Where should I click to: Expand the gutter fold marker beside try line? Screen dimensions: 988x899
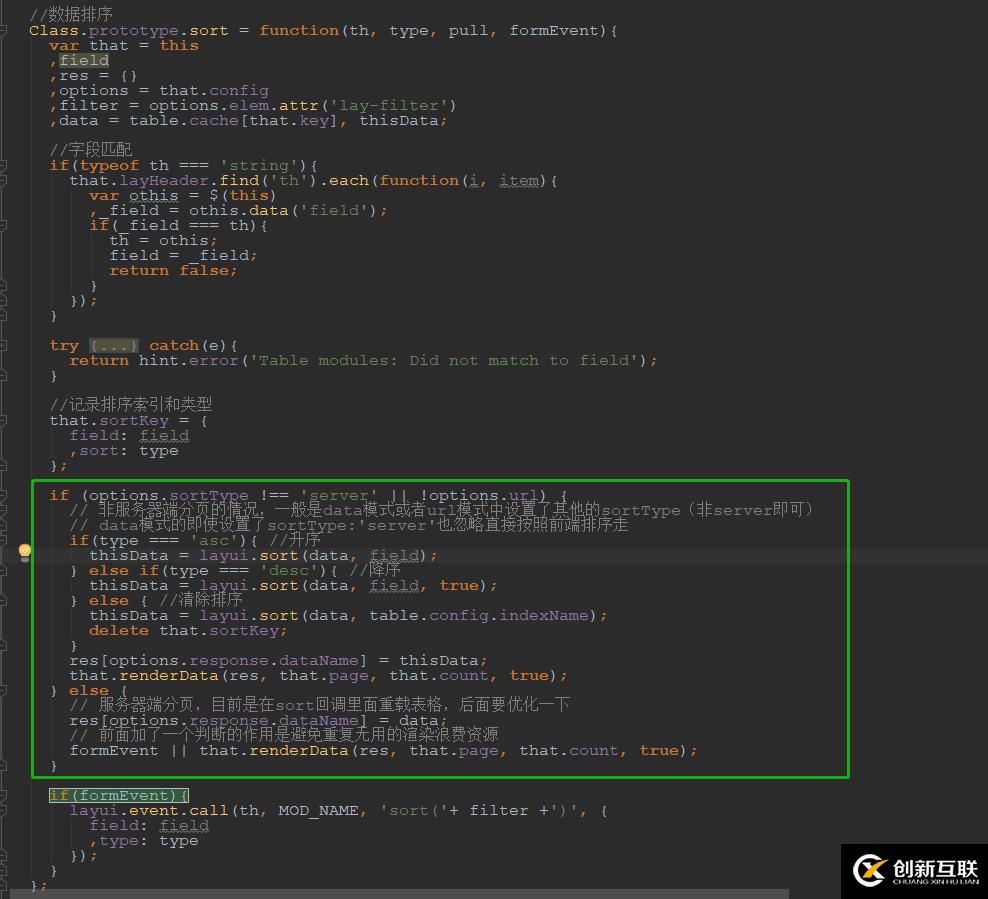(x=3, y=346)
